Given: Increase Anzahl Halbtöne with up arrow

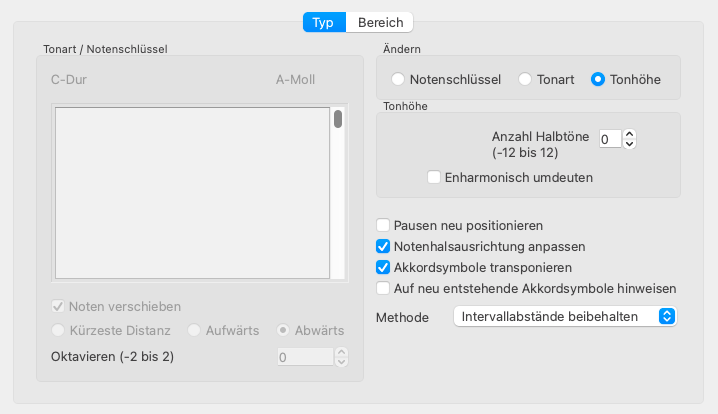Looking at the screenshot, I should tap(630, 133).
